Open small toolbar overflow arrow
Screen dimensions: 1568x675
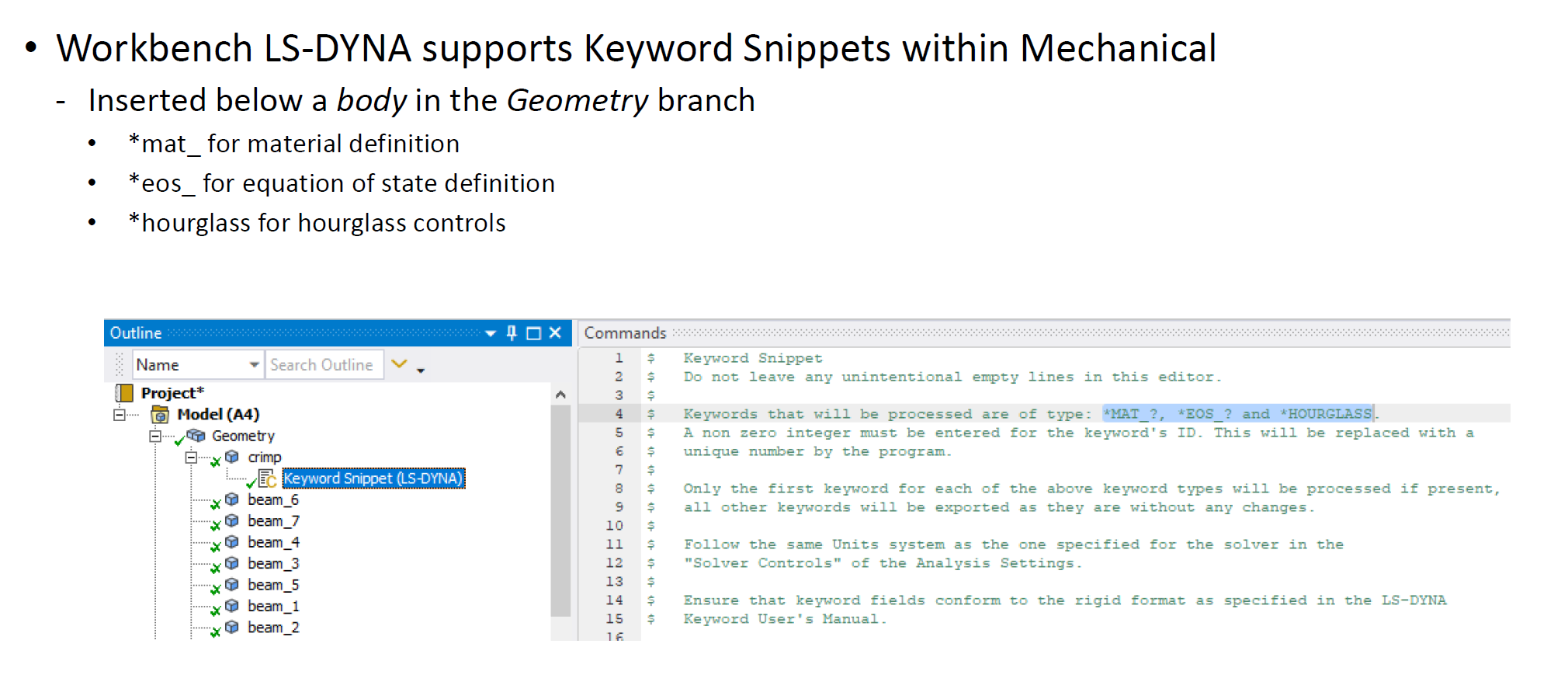(421, 371)
